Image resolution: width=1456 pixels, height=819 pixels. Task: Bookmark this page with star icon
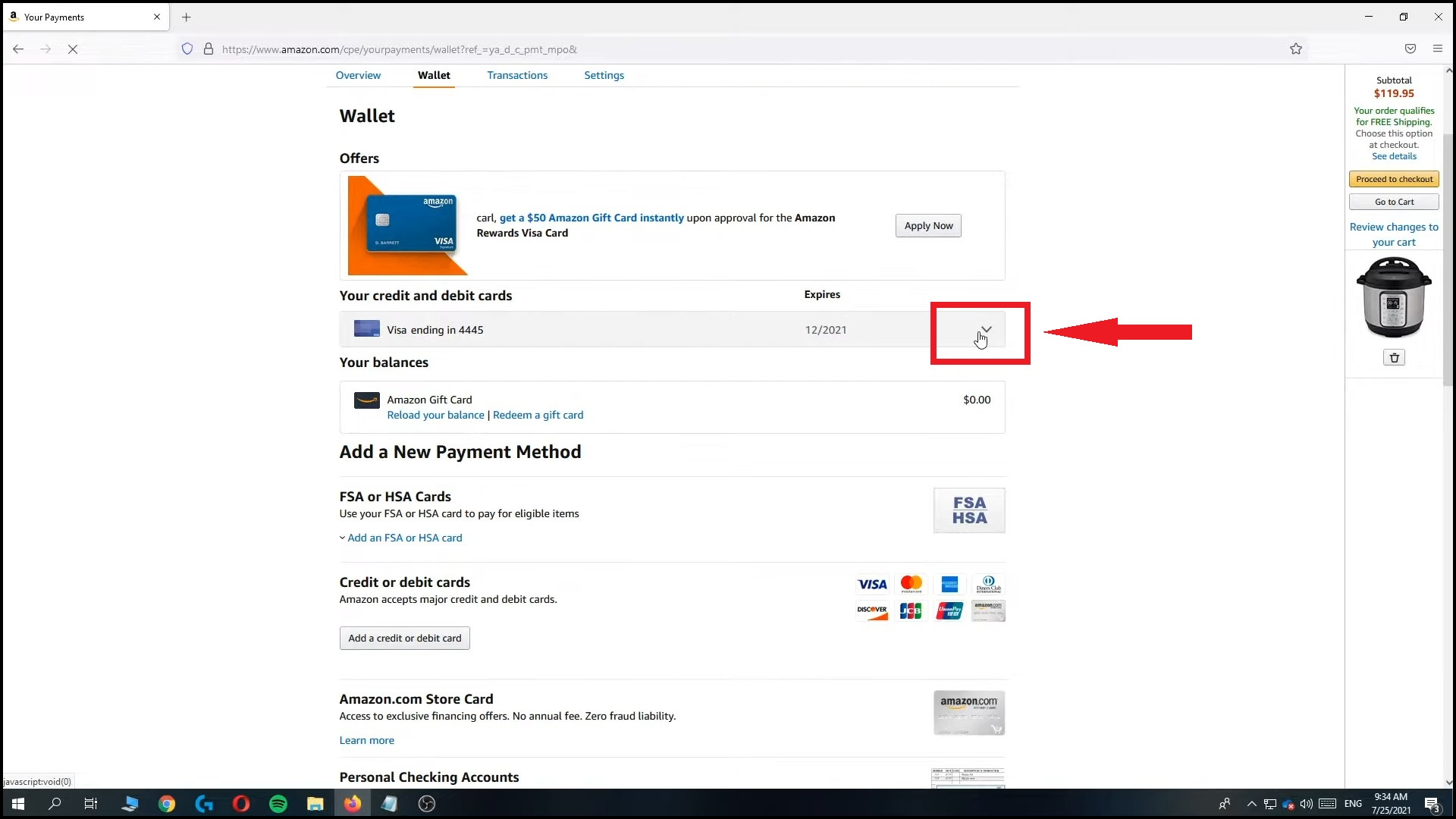1296,49
